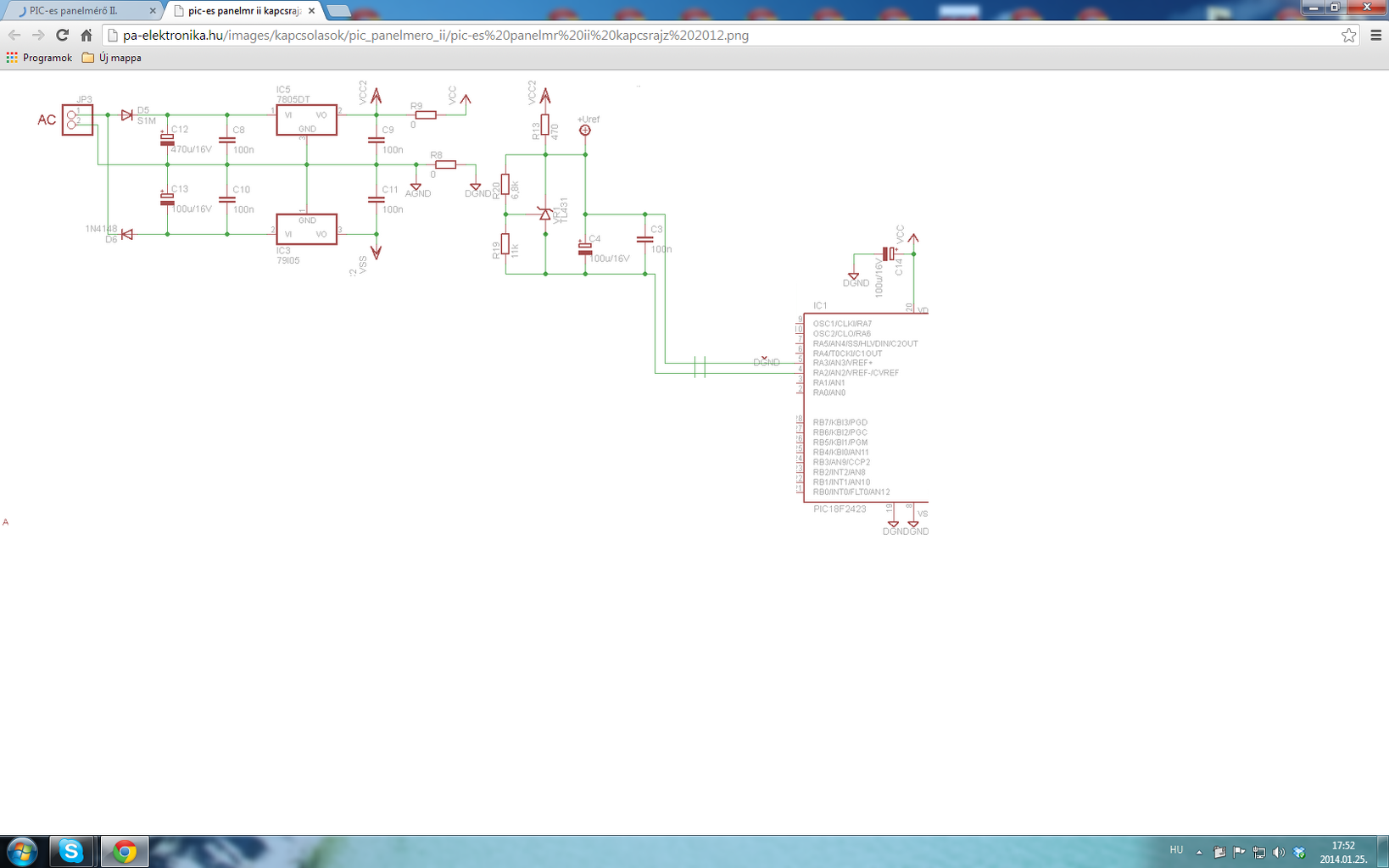1389x868 pixels.
Task: Show hidden system tray icons
Action: coord(1199,852)
